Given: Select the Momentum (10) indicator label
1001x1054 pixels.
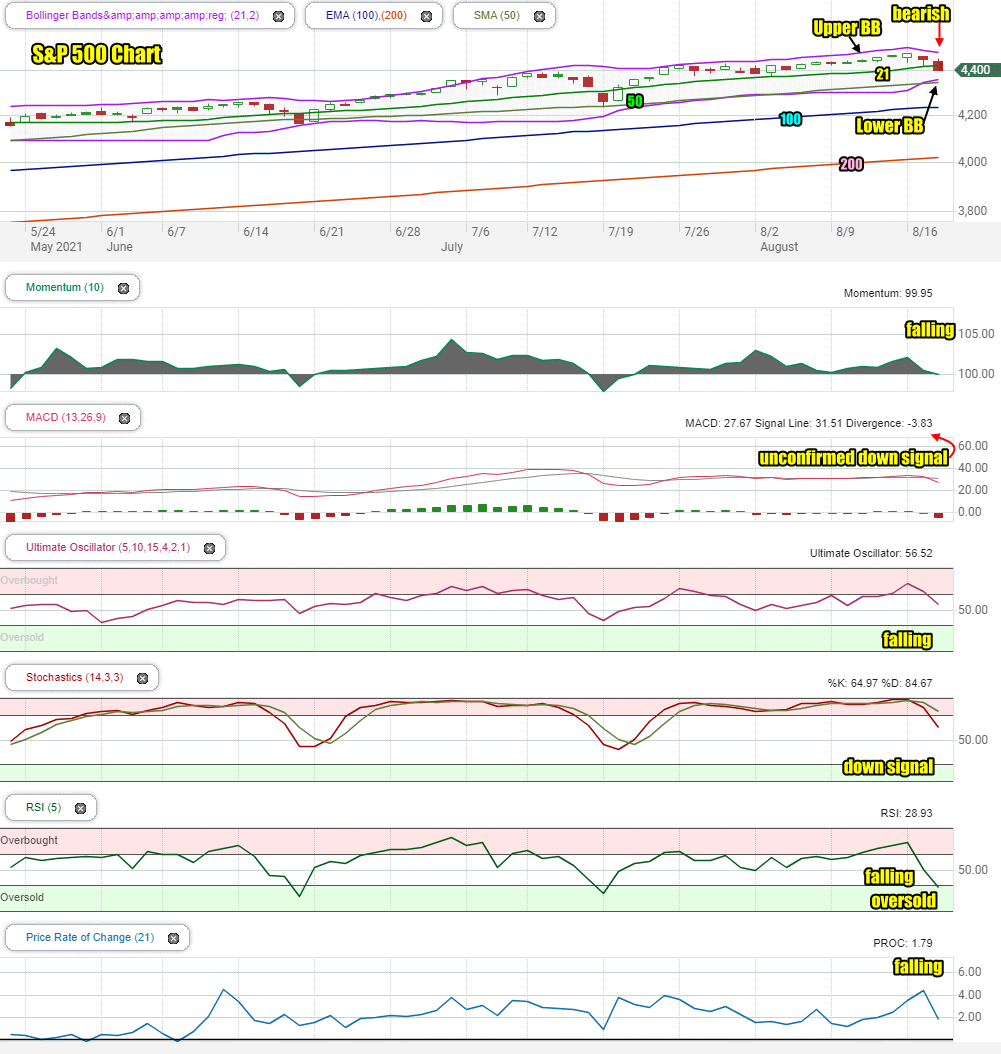Looking at the screenshot, I should pyautogui.click(x=65, y=287).
